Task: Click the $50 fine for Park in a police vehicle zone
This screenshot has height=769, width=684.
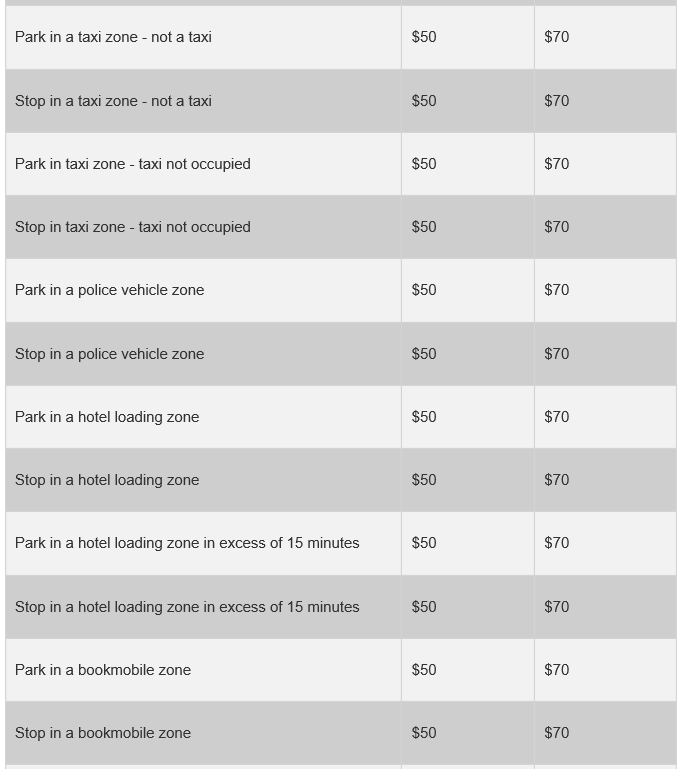Action: tap(424, 290)
